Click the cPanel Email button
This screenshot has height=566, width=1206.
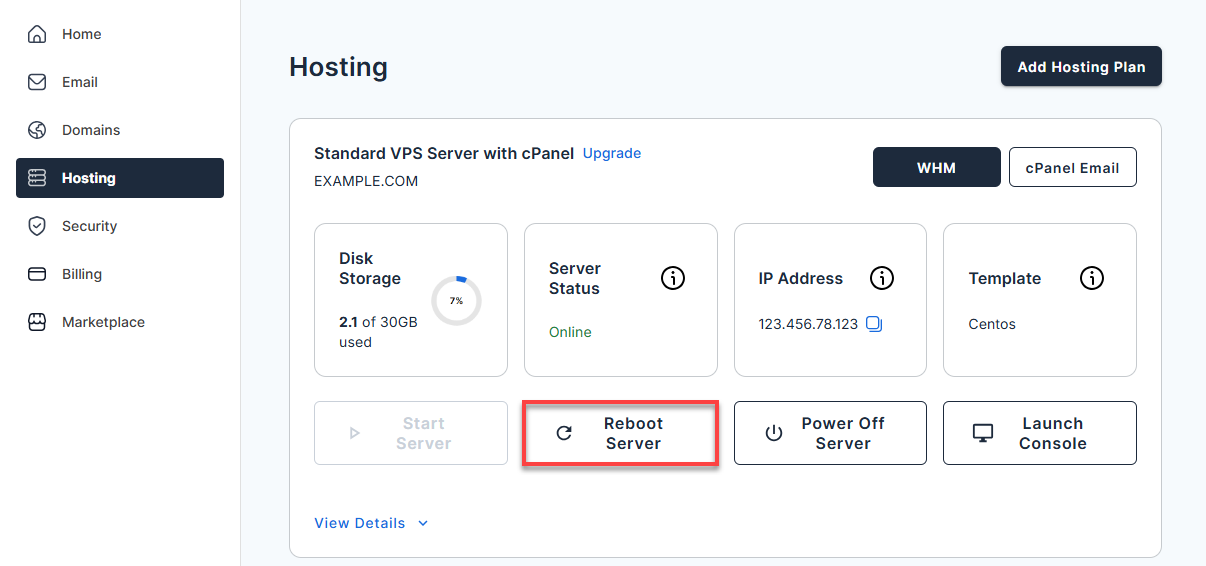[x=1072, y=167]
